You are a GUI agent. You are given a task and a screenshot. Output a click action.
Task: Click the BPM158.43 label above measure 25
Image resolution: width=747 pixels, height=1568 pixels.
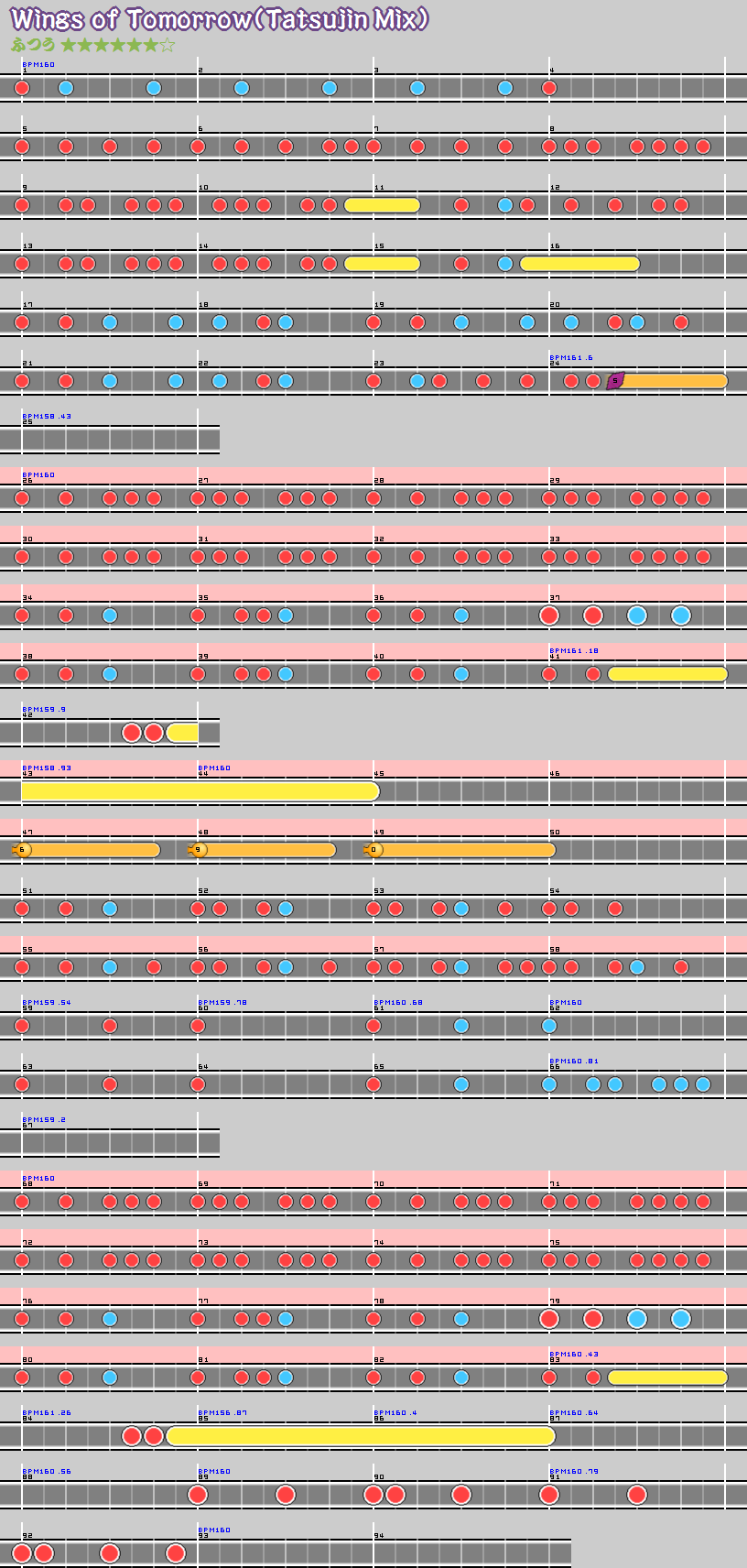pos(47,417)
